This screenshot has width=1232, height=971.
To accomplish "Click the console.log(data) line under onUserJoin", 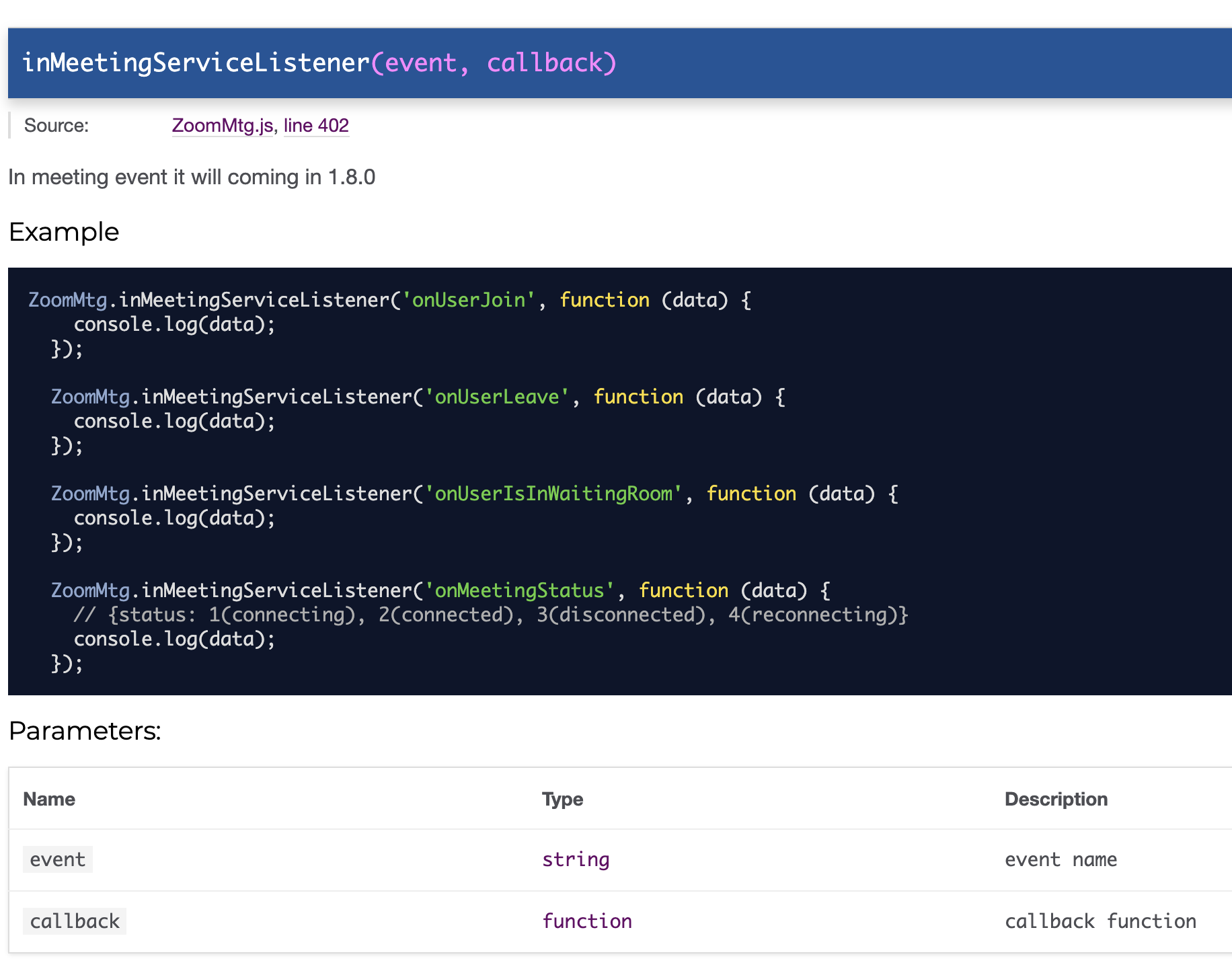I will tap(174, 324).
